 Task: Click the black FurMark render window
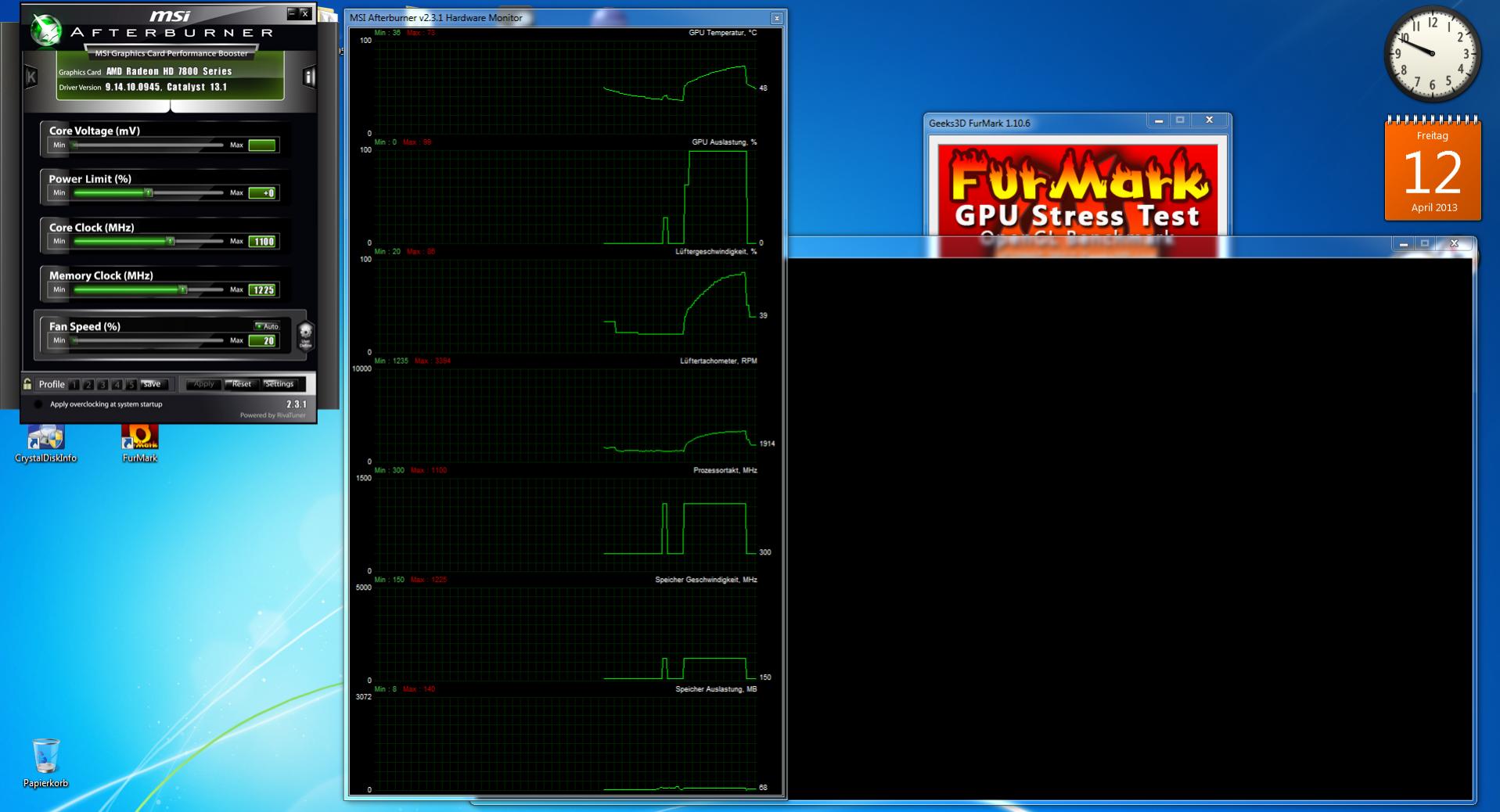click(1130, 529)
